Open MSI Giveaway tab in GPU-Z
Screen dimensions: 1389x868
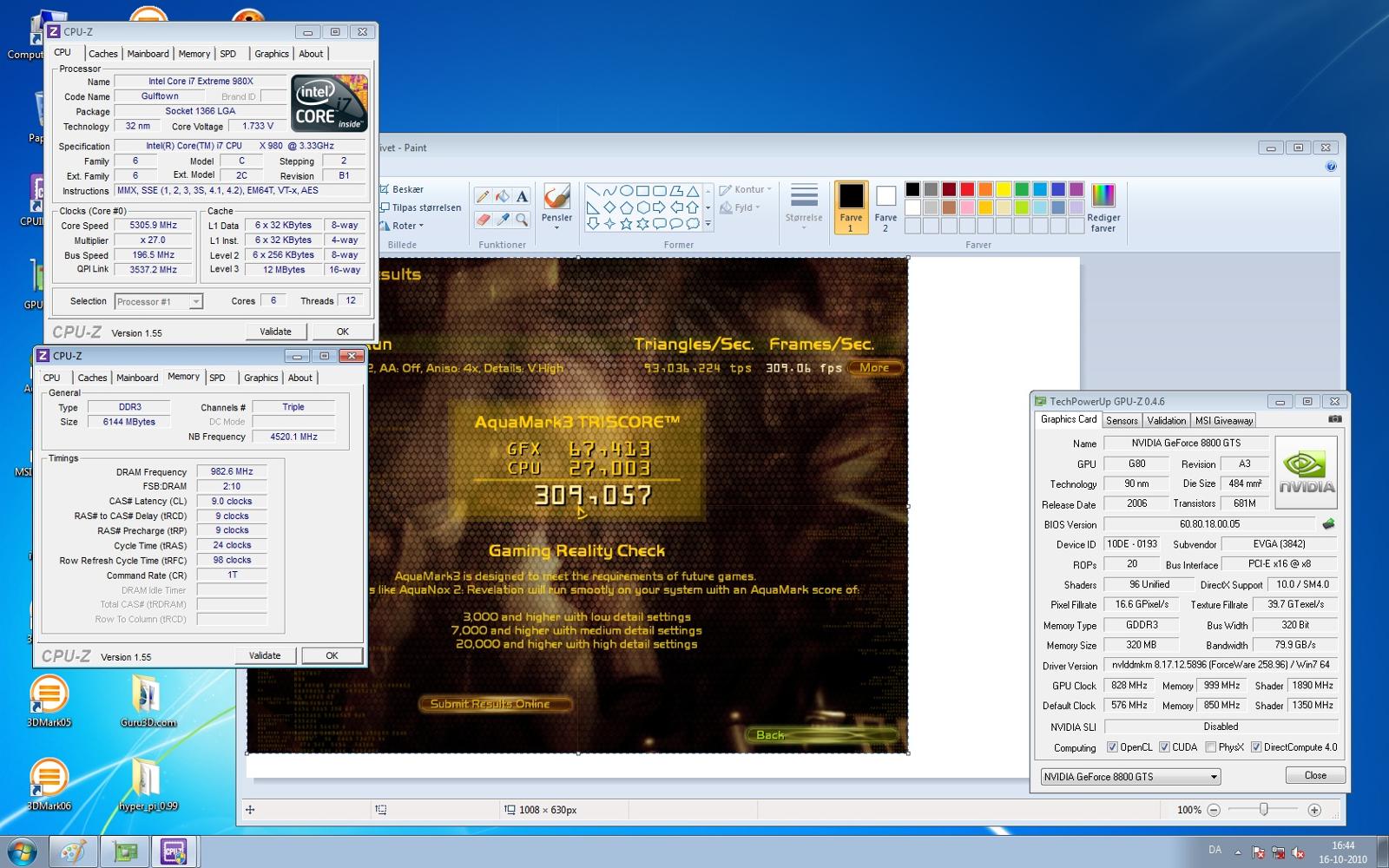point(1224,421)
